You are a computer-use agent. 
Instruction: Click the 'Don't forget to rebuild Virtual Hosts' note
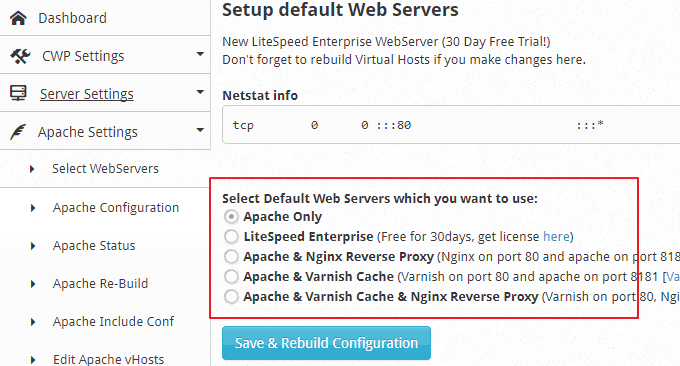pos(404,59)
